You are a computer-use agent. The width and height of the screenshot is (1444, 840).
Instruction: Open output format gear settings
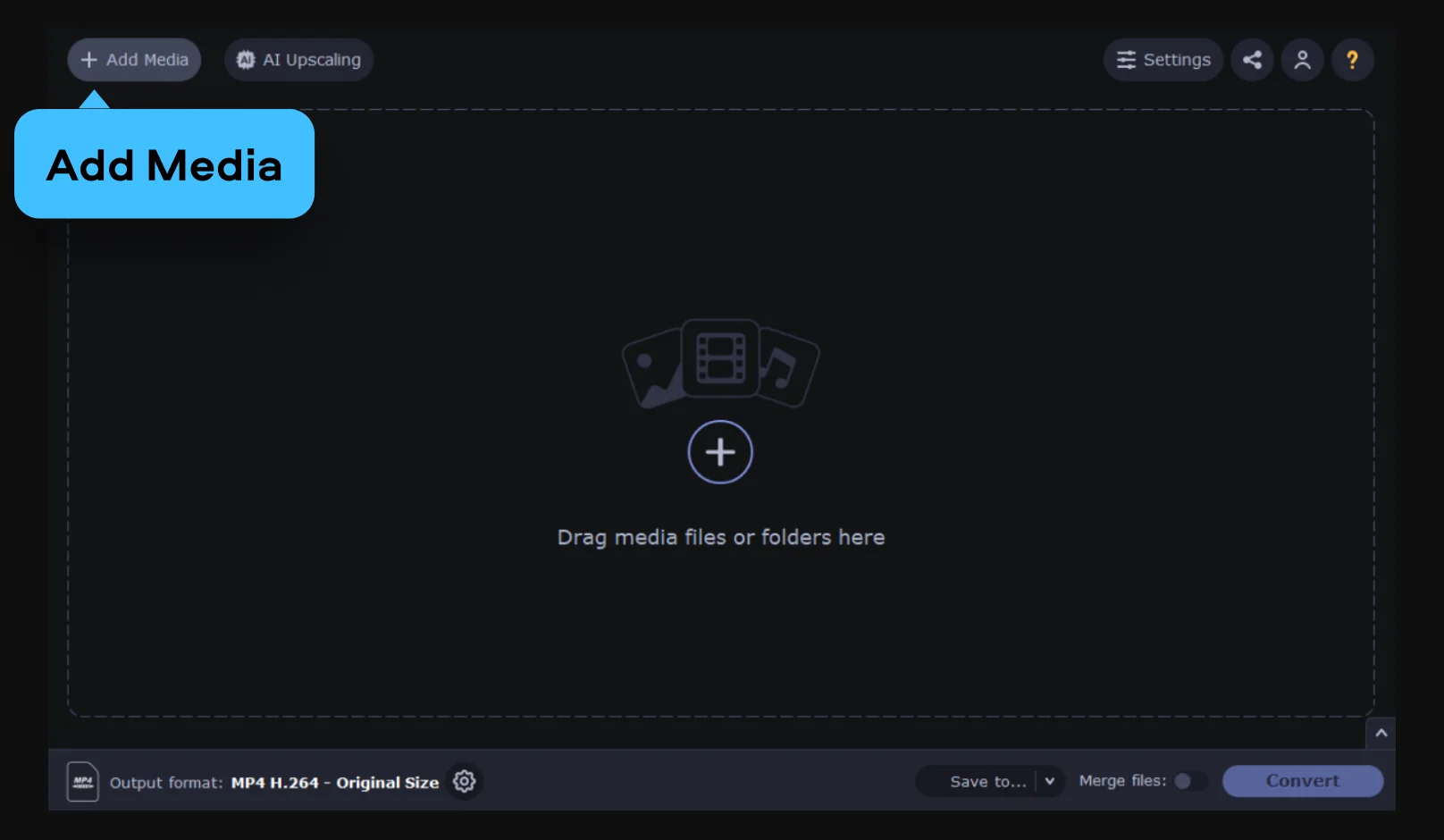(x=464, y=781)
